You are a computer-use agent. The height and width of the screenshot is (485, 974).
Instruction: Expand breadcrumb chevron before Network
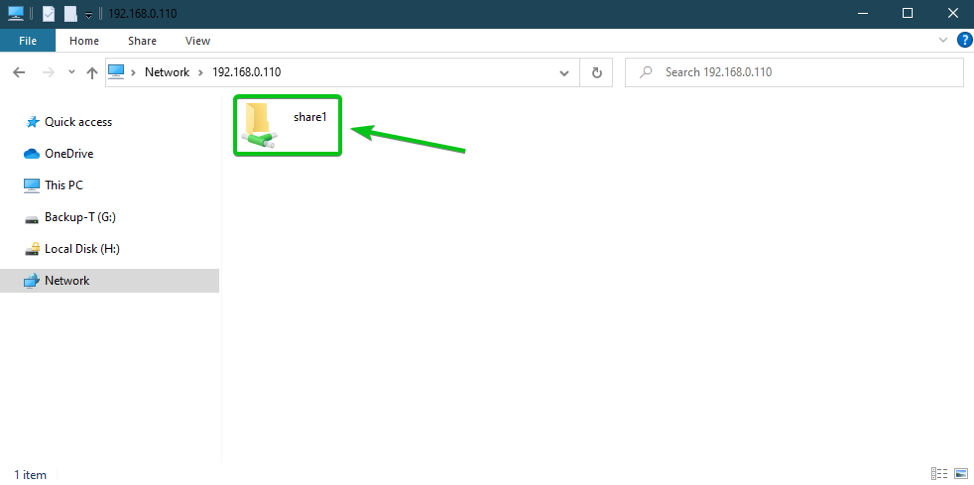click(133, 73)
